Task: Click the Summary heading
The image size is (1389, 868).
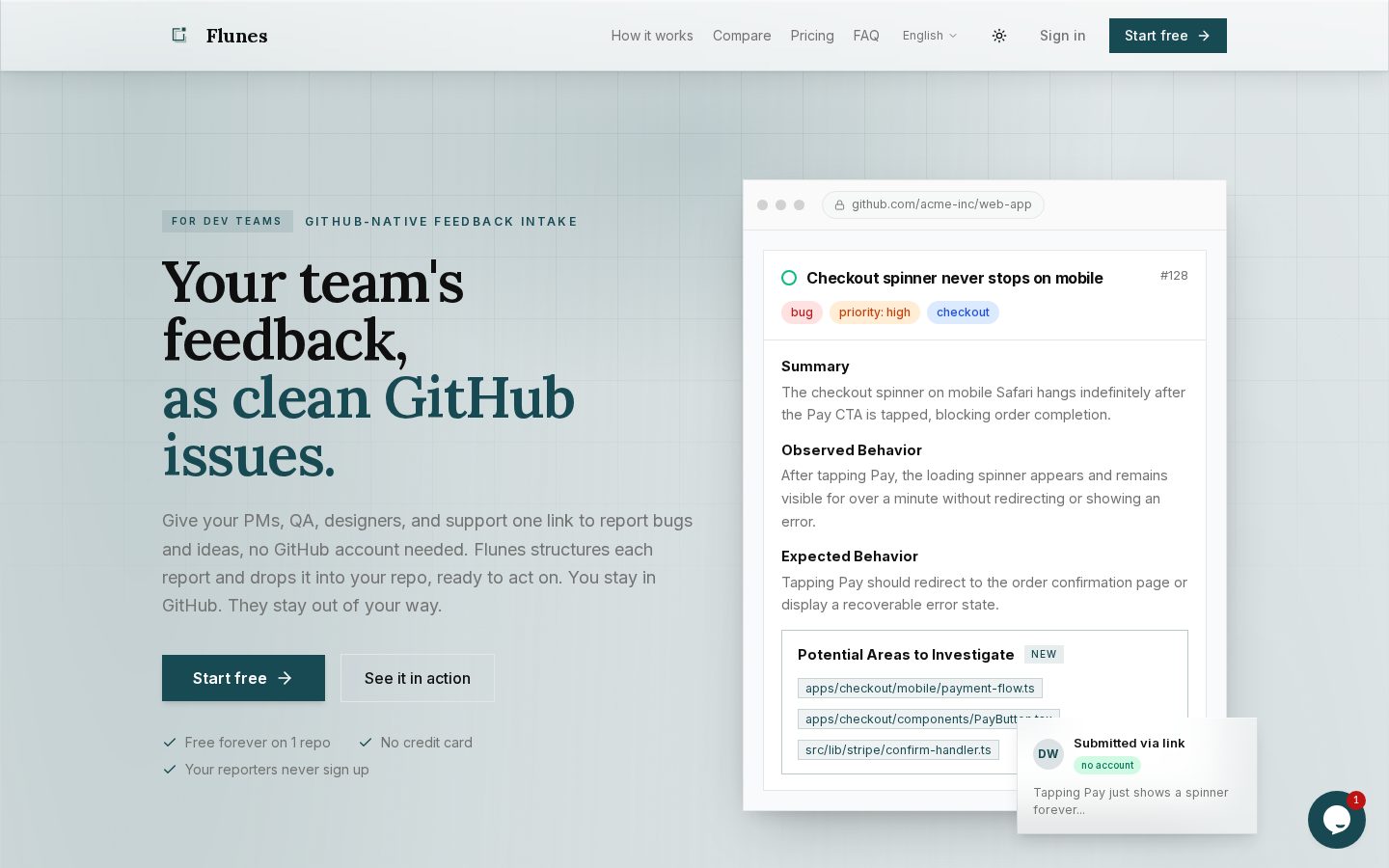Action: click(815, 366)
